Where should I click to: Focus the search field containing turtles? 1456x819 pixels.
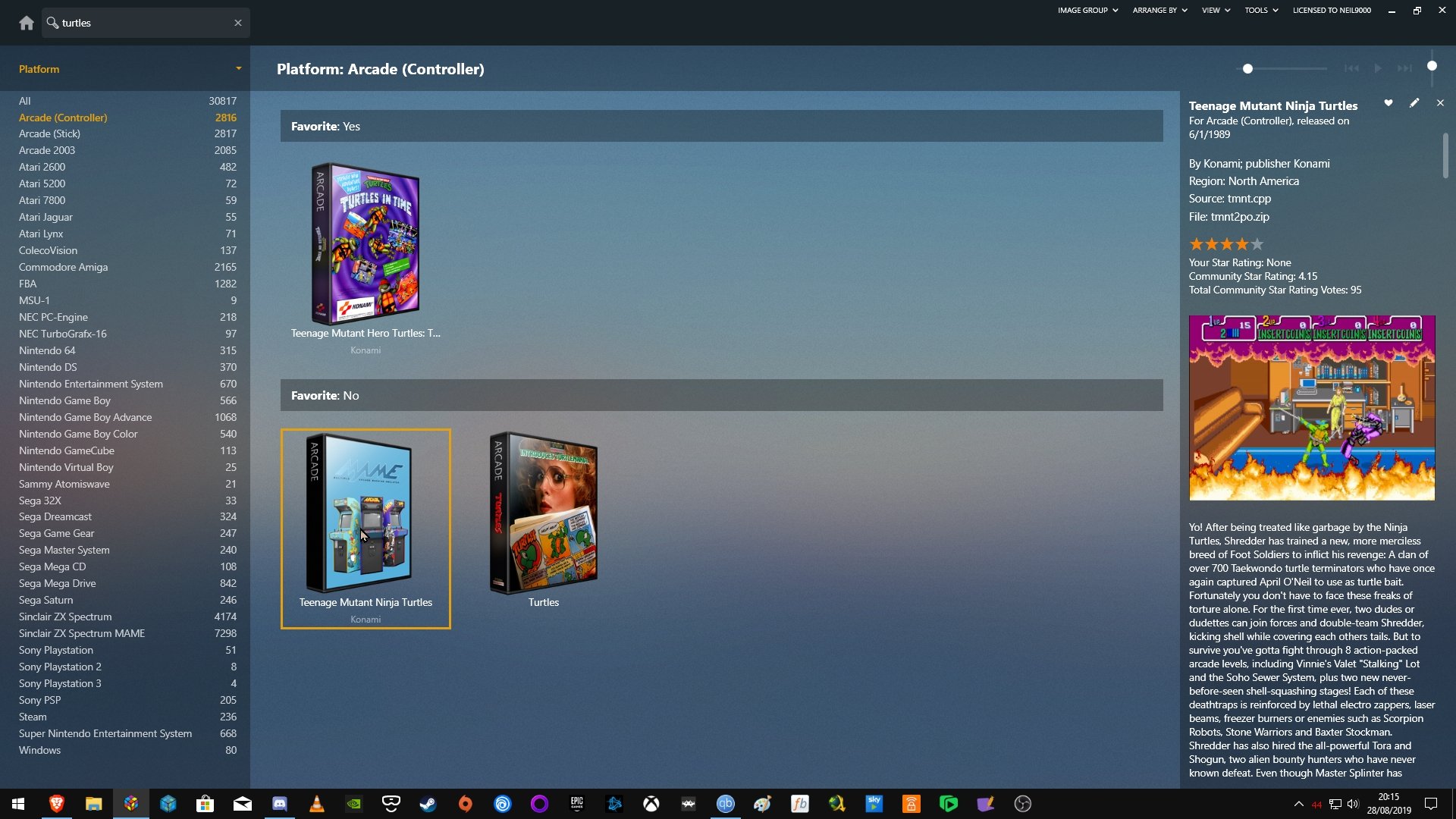coord(146,23)
